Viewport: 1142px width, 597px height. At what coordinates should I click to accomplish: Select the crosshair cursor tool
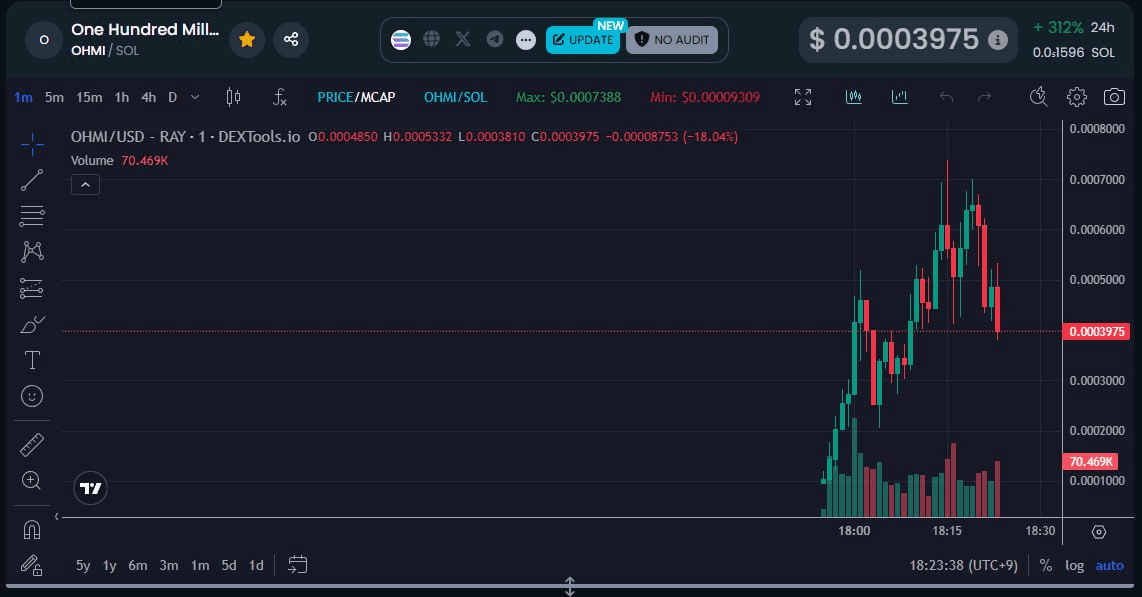pyautogui.click(x=32, y=144)
